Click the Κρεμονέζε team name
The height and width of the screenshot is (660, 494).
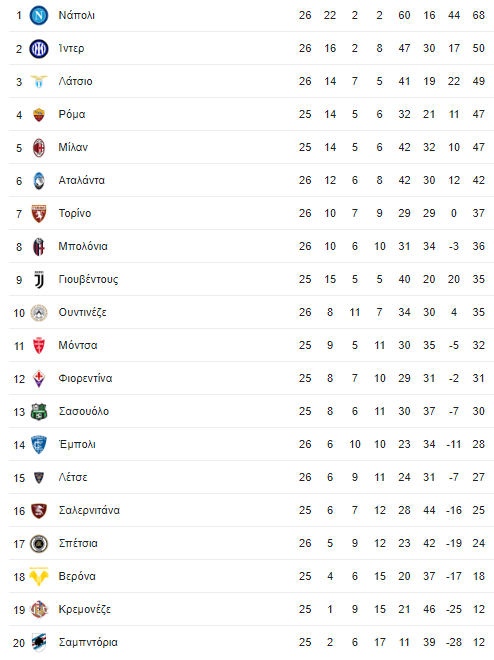pyautogui.click(x=85, y=609)
